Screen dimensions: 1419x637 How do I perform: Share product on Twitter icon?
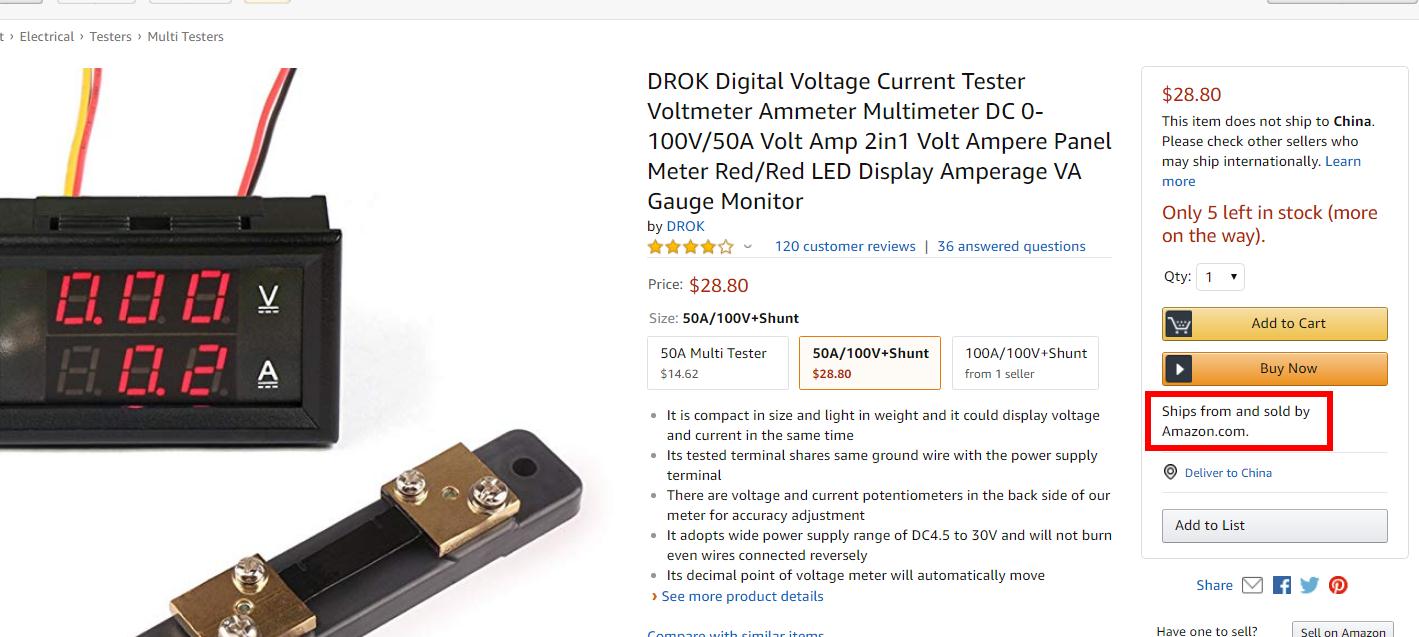(1309, 585)
